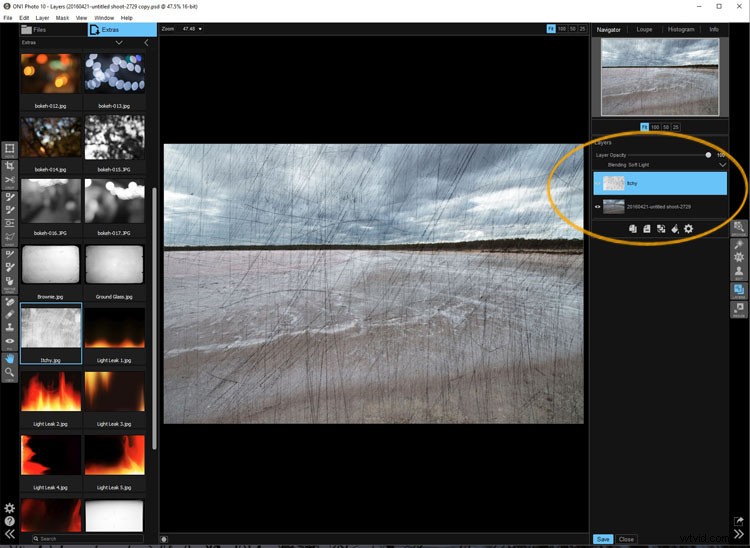Select the Masking Bug tool
The image size is (750, 548).
[x=9, y=223]
